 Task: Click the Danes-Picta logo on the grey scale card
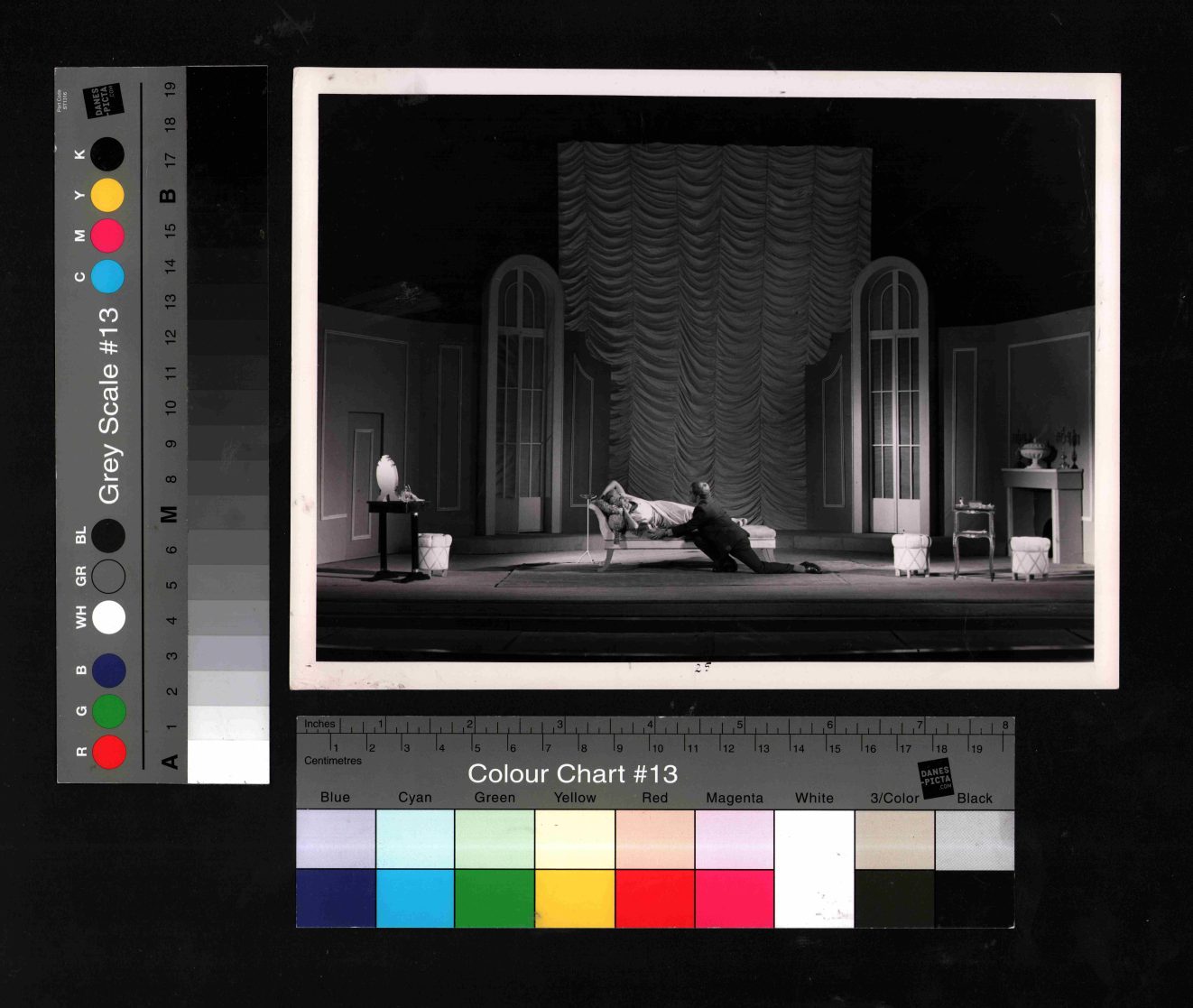point(102,100)
